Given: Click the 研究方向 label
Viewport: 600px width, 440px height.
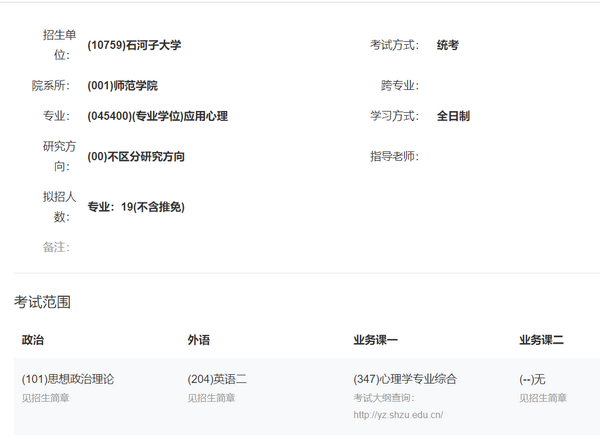Looking at the screenshot, I should [x=59, y=156].
